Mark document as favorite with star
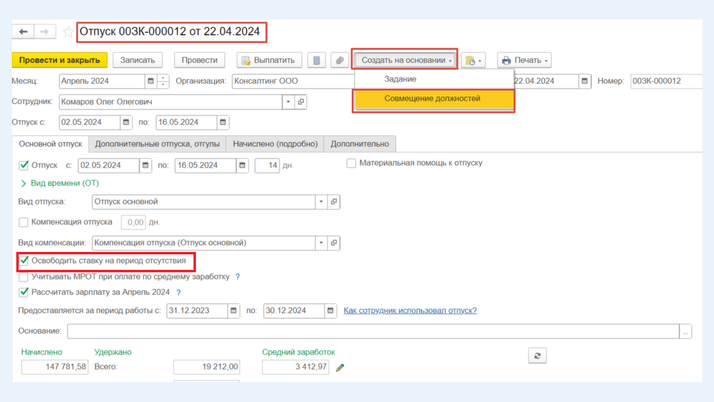The width and height of the screenshot is (714, 402). tap(68, 32)
